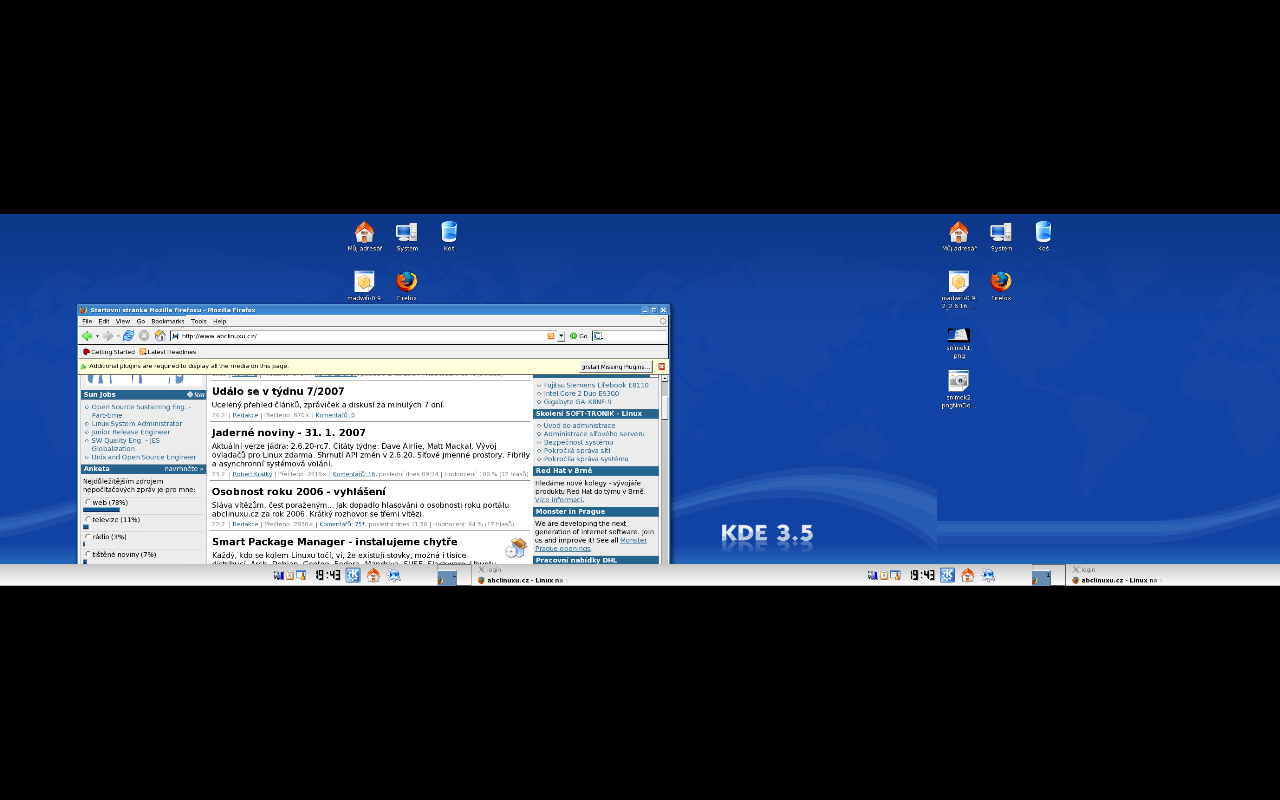Open 'Unix and Open Source Engineer' link
This screenshot has height=800, width=1280.
tap(144, 457)
